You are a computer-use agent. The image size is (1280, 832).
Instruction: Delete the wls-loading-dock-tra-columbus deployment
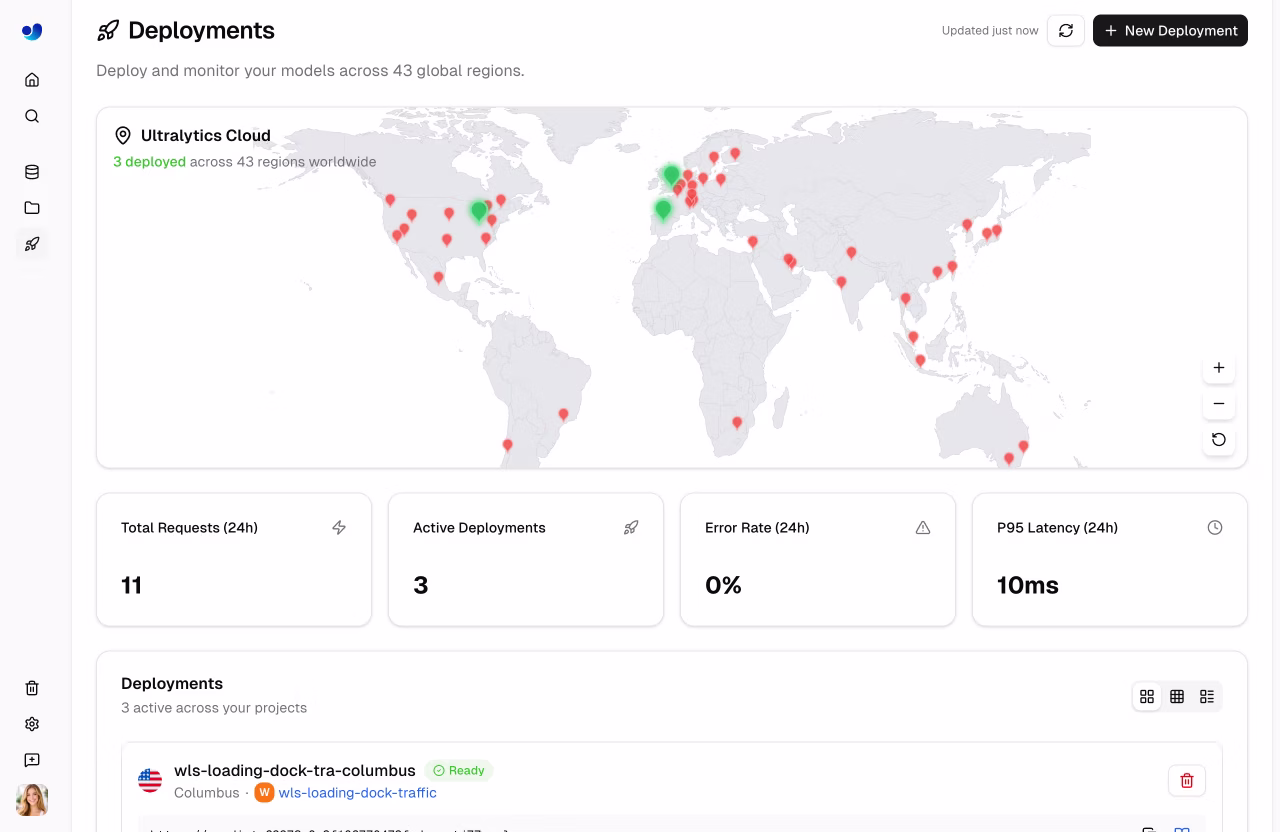pyautogui.click(x=1187, y=780)
